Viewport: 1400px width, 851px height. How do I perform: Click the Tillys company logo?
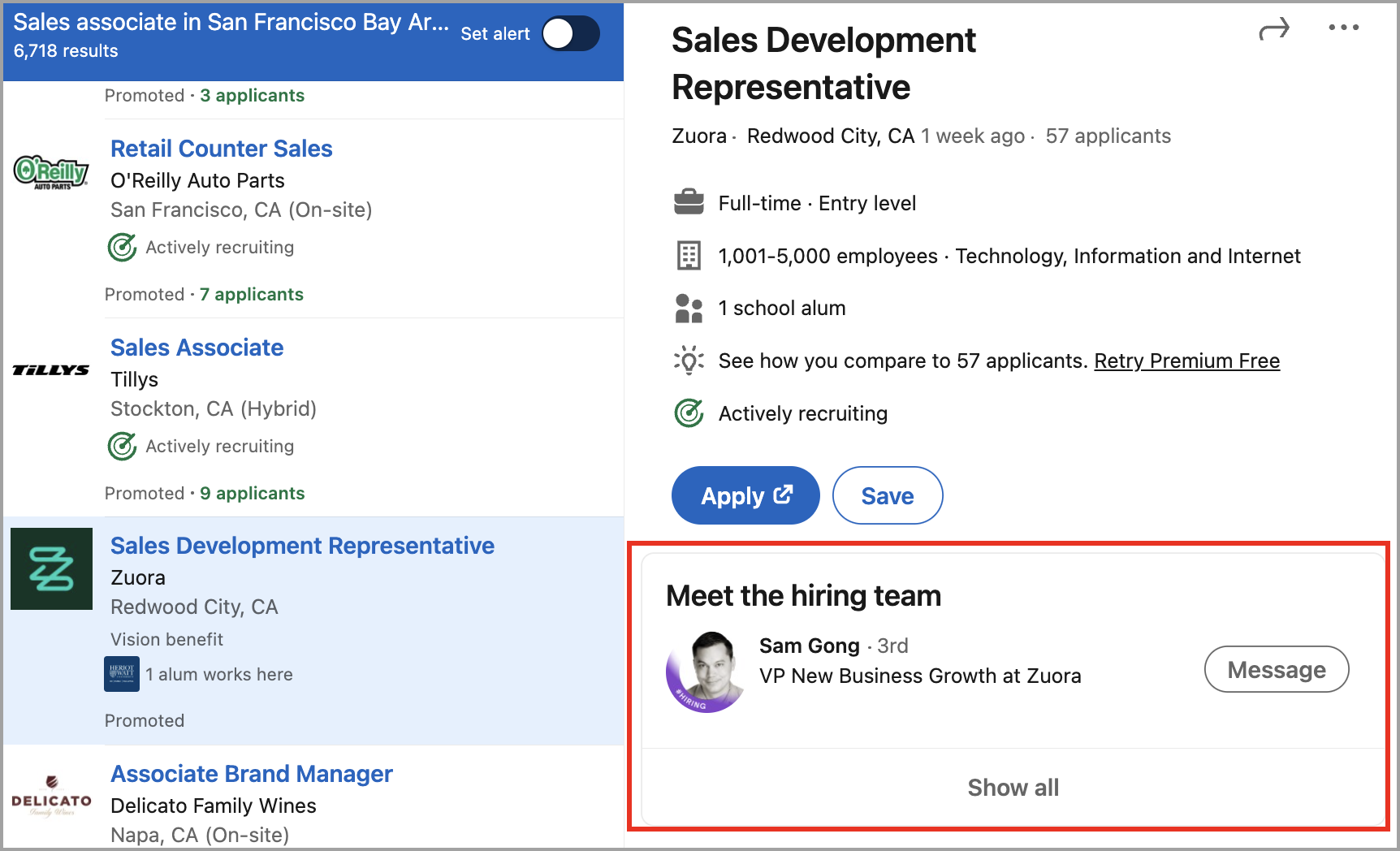51,370
